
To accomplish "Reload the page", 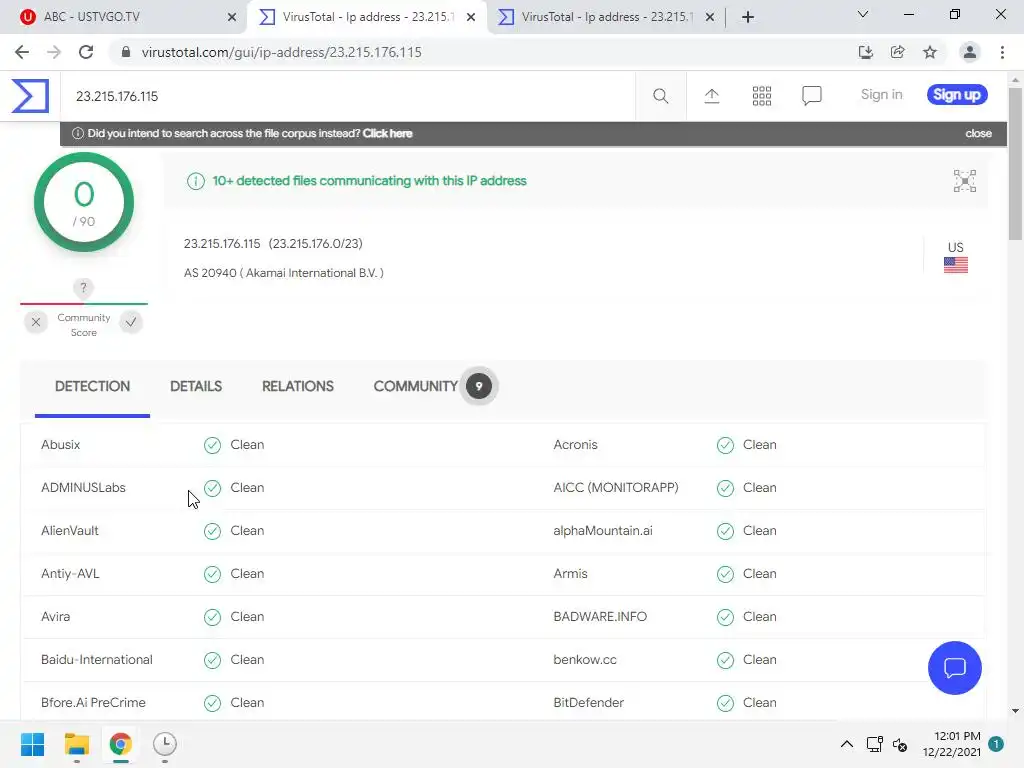I will pyautogui.click(x=86, y=52).
